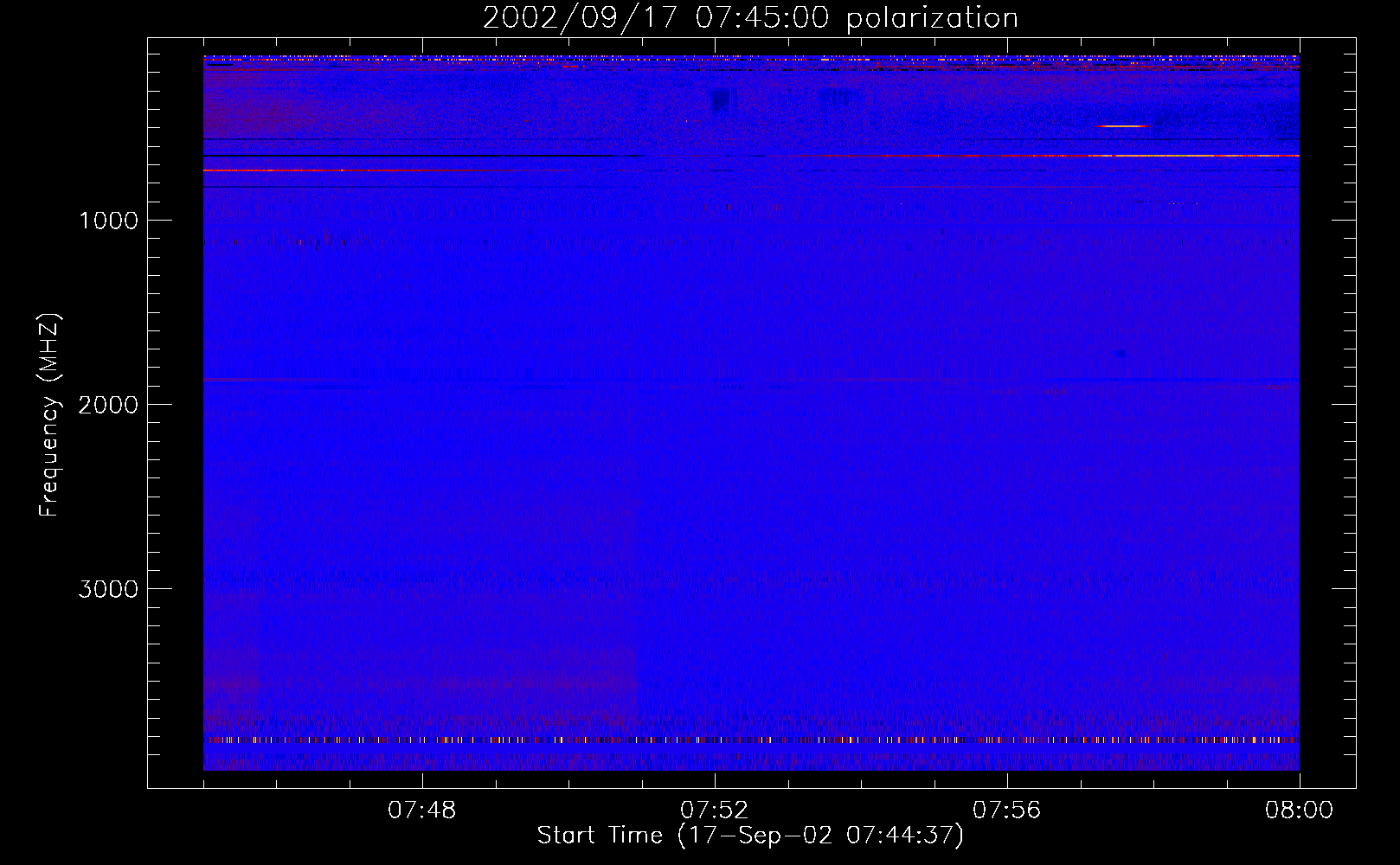Click the 'Start Time (17-Sep-02 07:44:37)' label
Screen dimensions: 1400x865
tap(750, 836)
